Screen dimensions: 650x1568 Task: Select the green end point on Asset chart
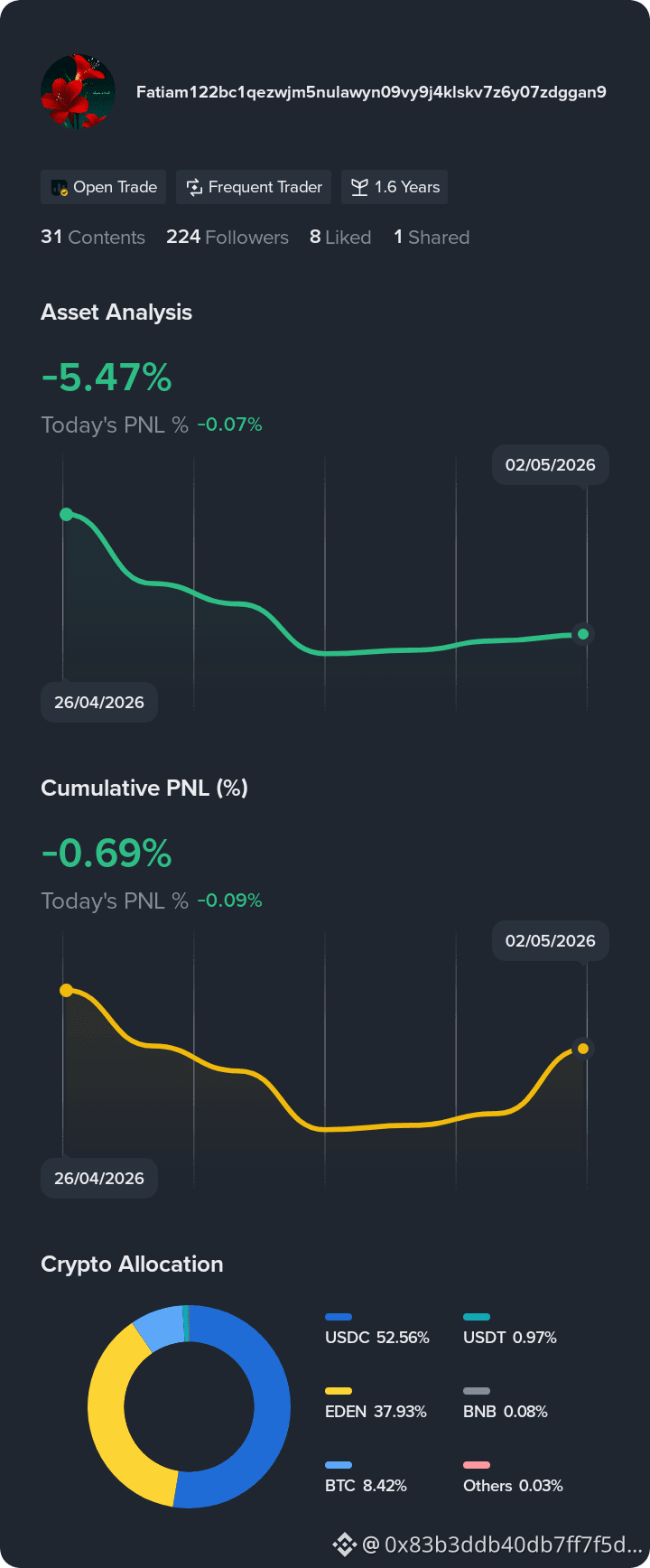pos(583,634)
